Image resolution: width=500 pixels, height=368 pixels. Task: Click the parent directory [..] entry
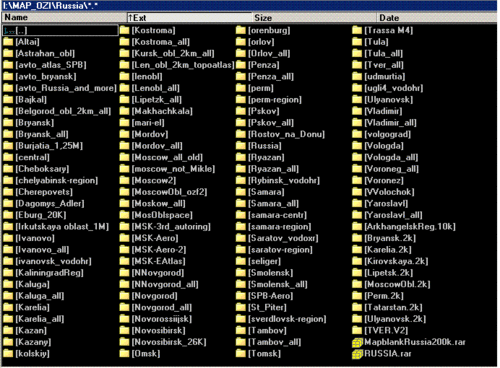click(60, 30)
